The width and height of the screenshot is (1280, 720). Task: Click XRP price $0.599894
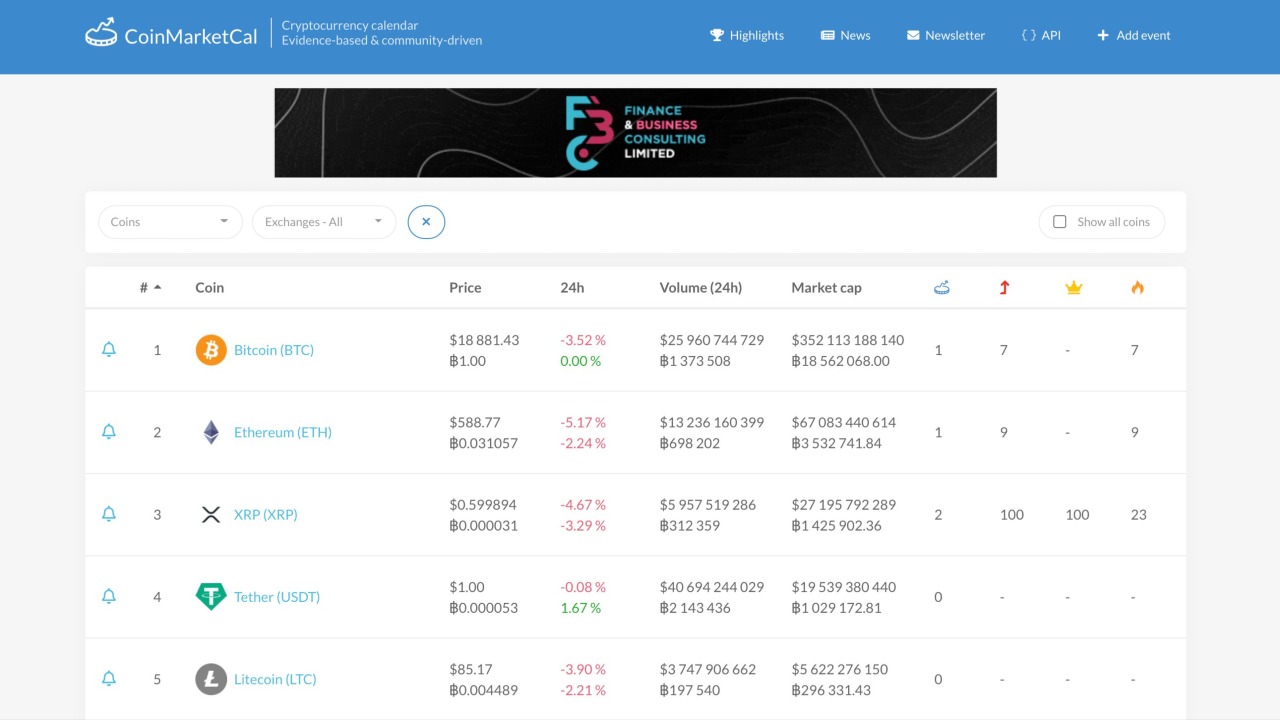point(484,504)
